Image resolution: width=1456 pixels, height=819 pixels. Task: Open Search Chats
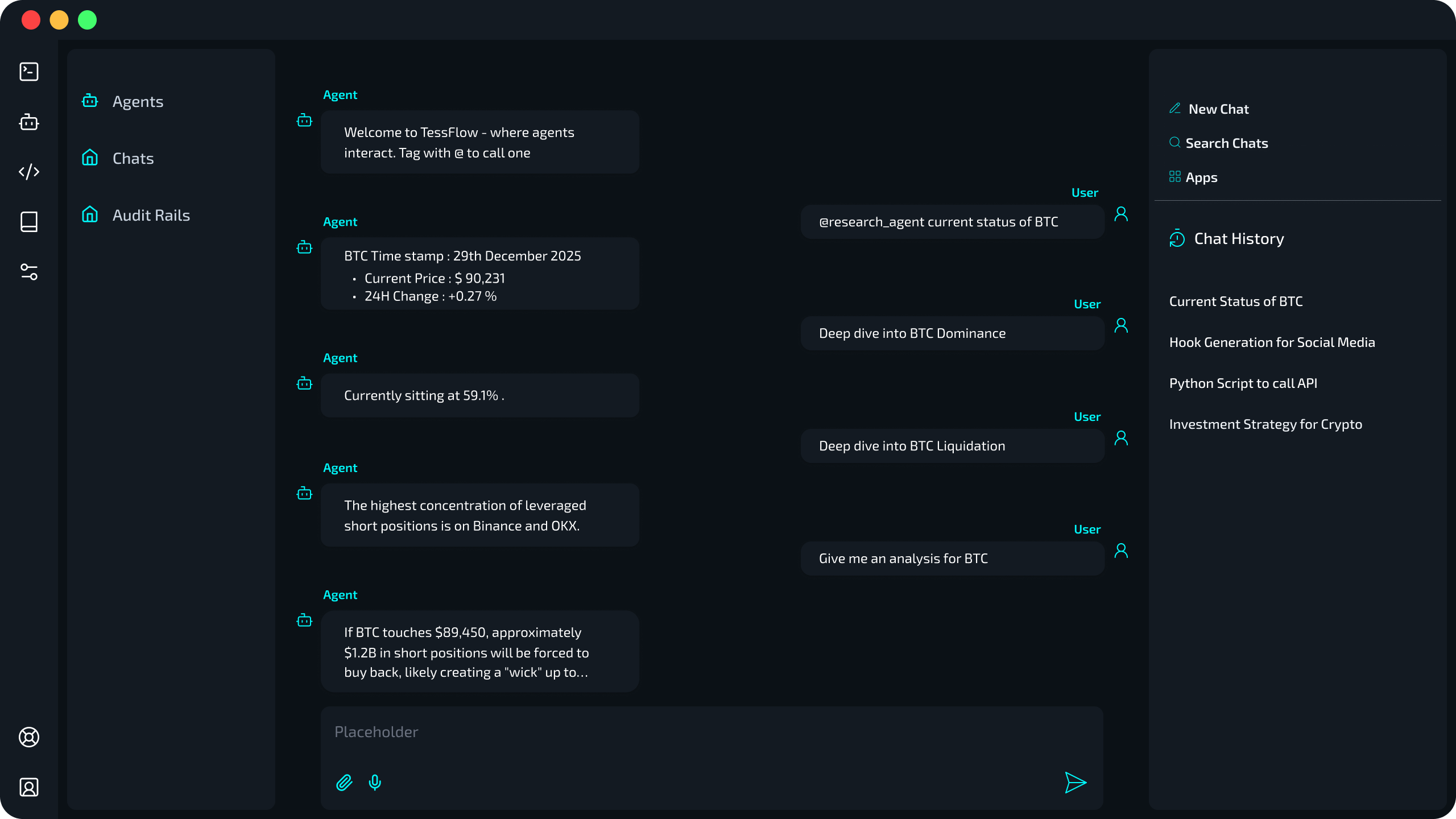[x=1226, y=143]
